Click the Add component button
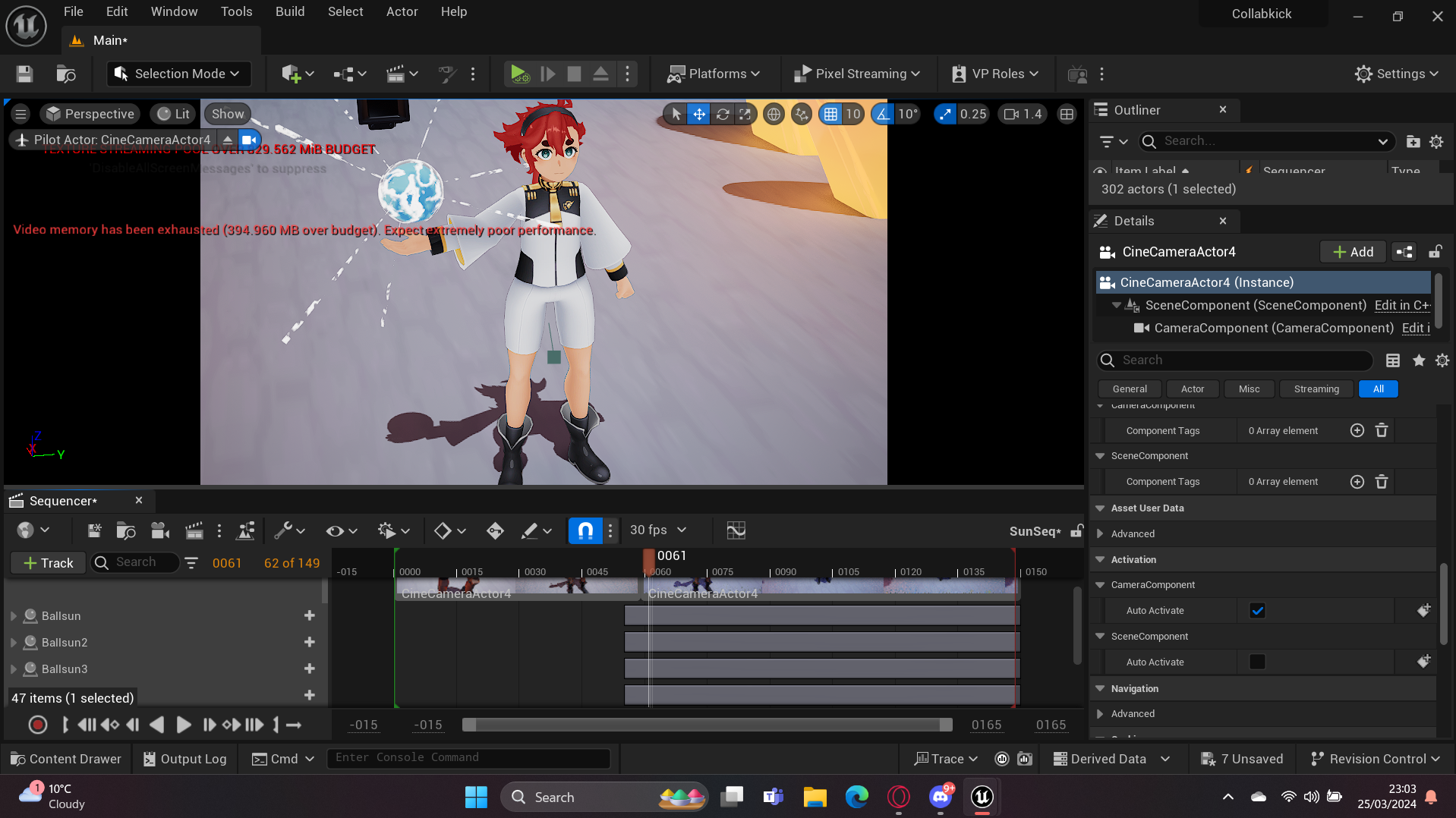The image size is (1456, 818). [x=1353, y=252]
